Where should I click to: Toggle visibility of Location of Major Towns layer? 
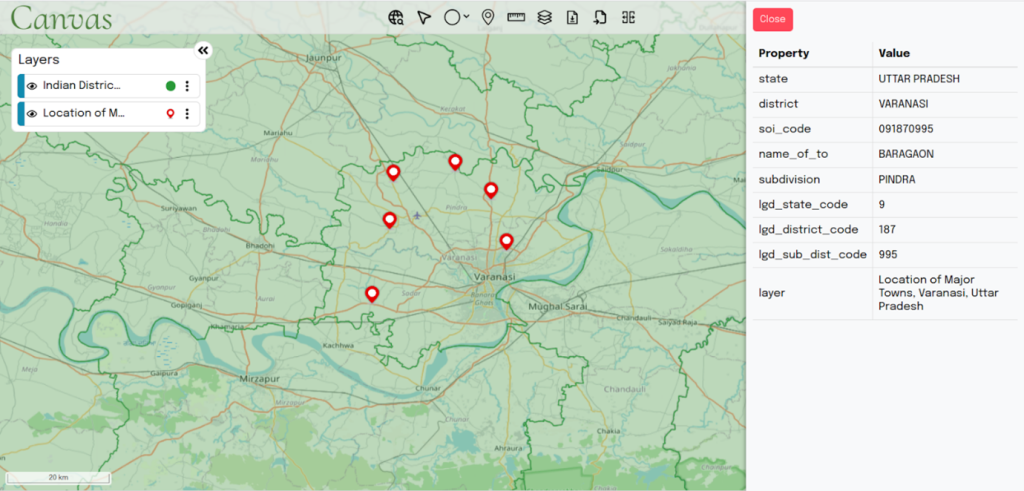[x=32, y=114]
